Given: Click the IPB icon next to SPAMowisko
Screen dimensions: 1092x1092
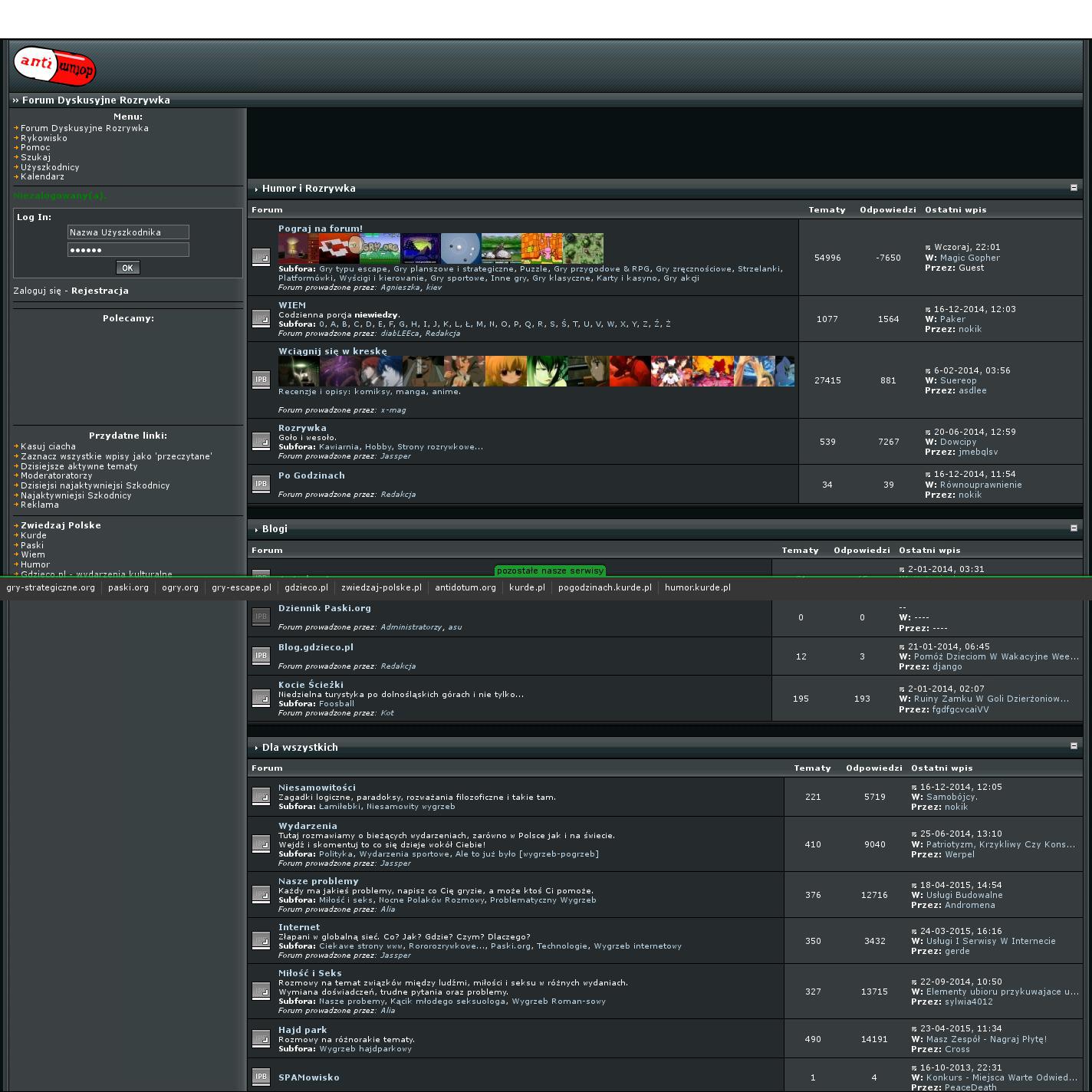Looking at the screenshot, I should [261, 1077].
